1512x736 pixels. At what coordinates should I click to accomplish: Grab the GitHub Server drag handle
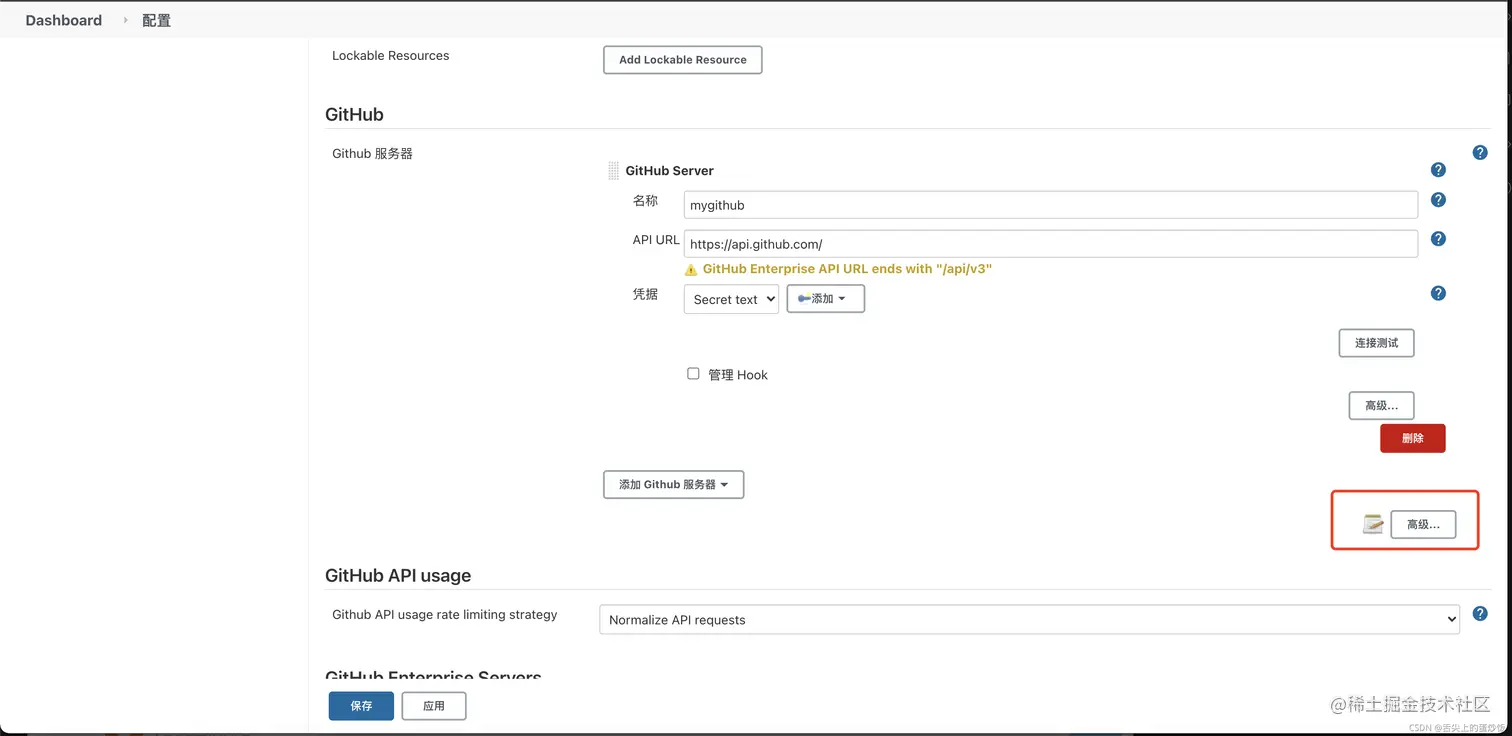(613, 171)
